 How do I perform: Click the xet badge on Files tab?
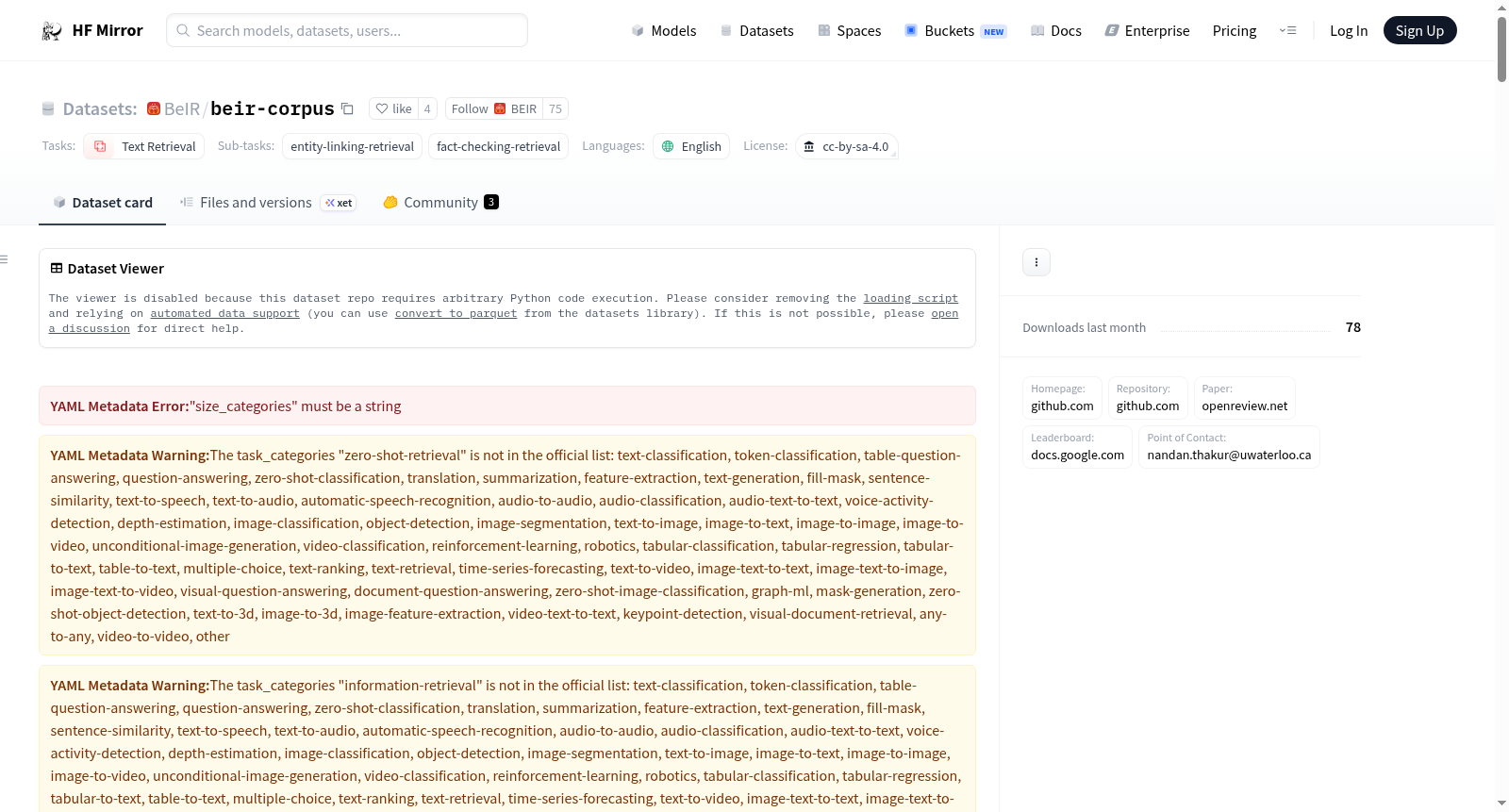(x=339, y=203)
